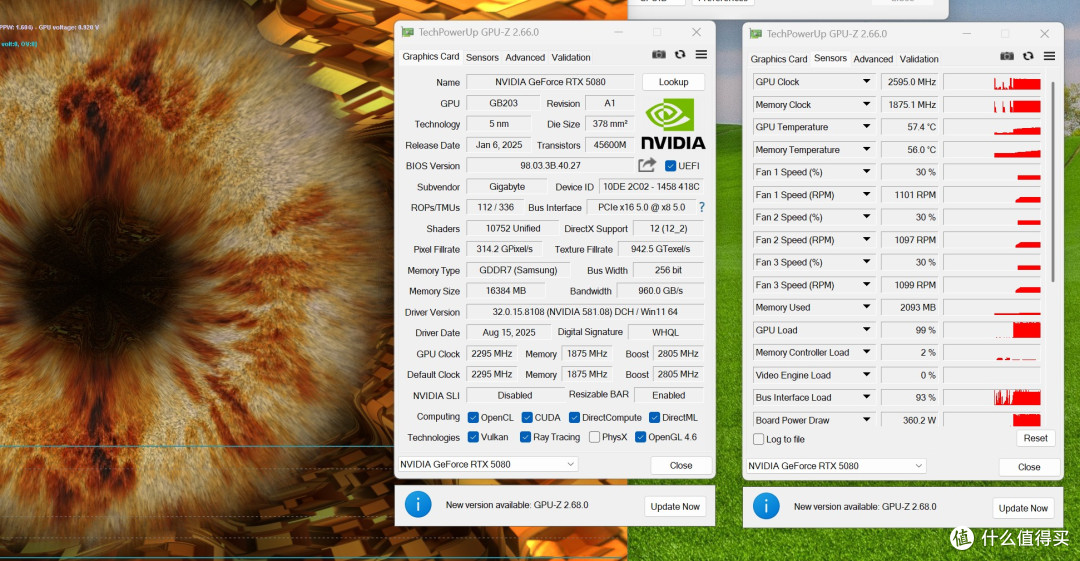Viewport: 1080px width, 561px height.
Task: Take screenshot in Graphics Card window (camera icon)
Action: click(x=659, y=54)
